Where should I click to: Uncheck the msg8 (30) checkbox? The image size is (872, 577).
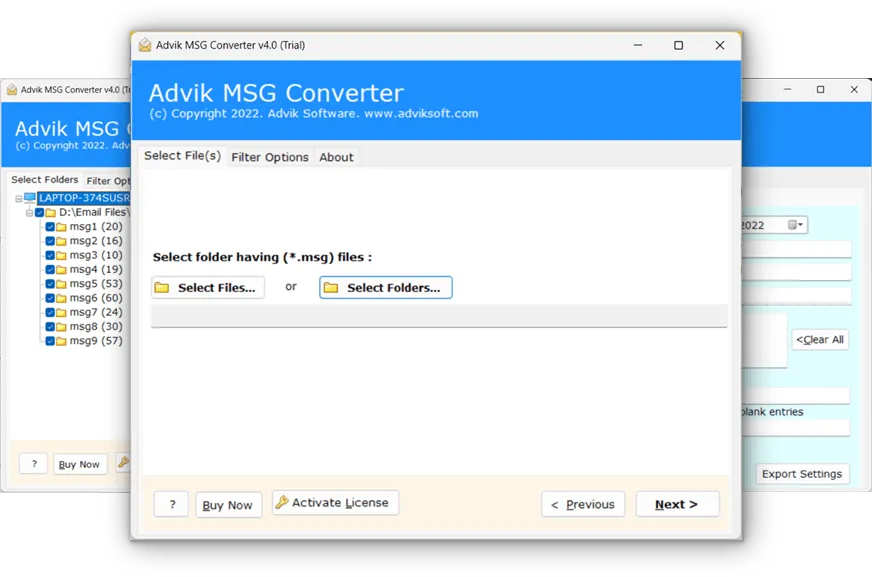(50, 327)
